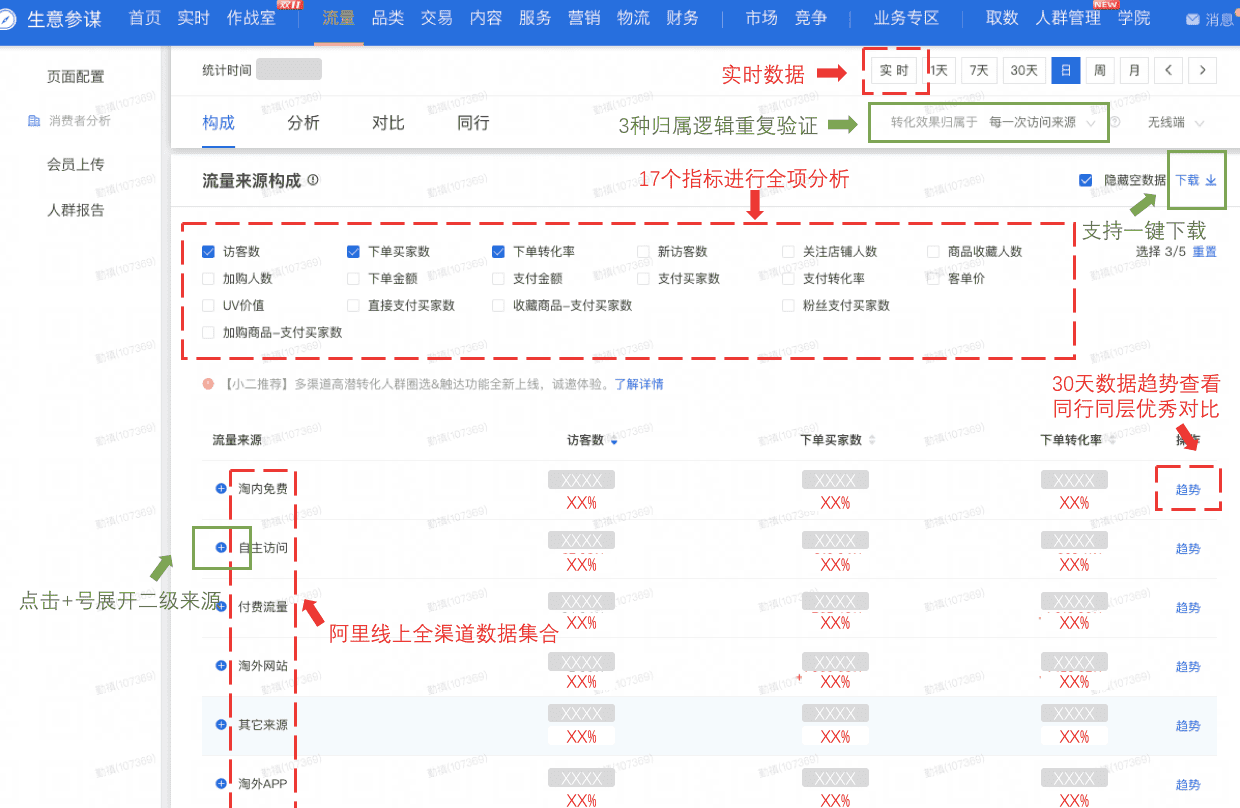This screenshot has width=1240, height=808.
Task: Expand 付费流量 with the plus icon
Action: 221,607
